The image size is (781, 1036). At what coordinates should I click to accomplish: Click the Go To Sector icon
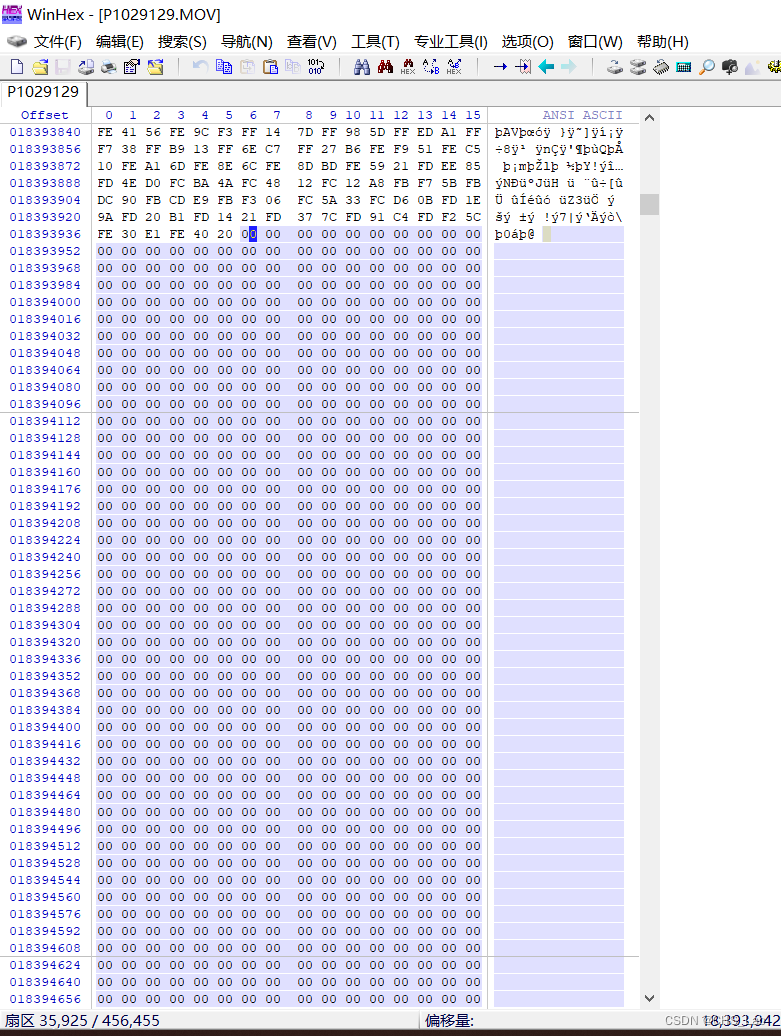(x=523, y=67)
